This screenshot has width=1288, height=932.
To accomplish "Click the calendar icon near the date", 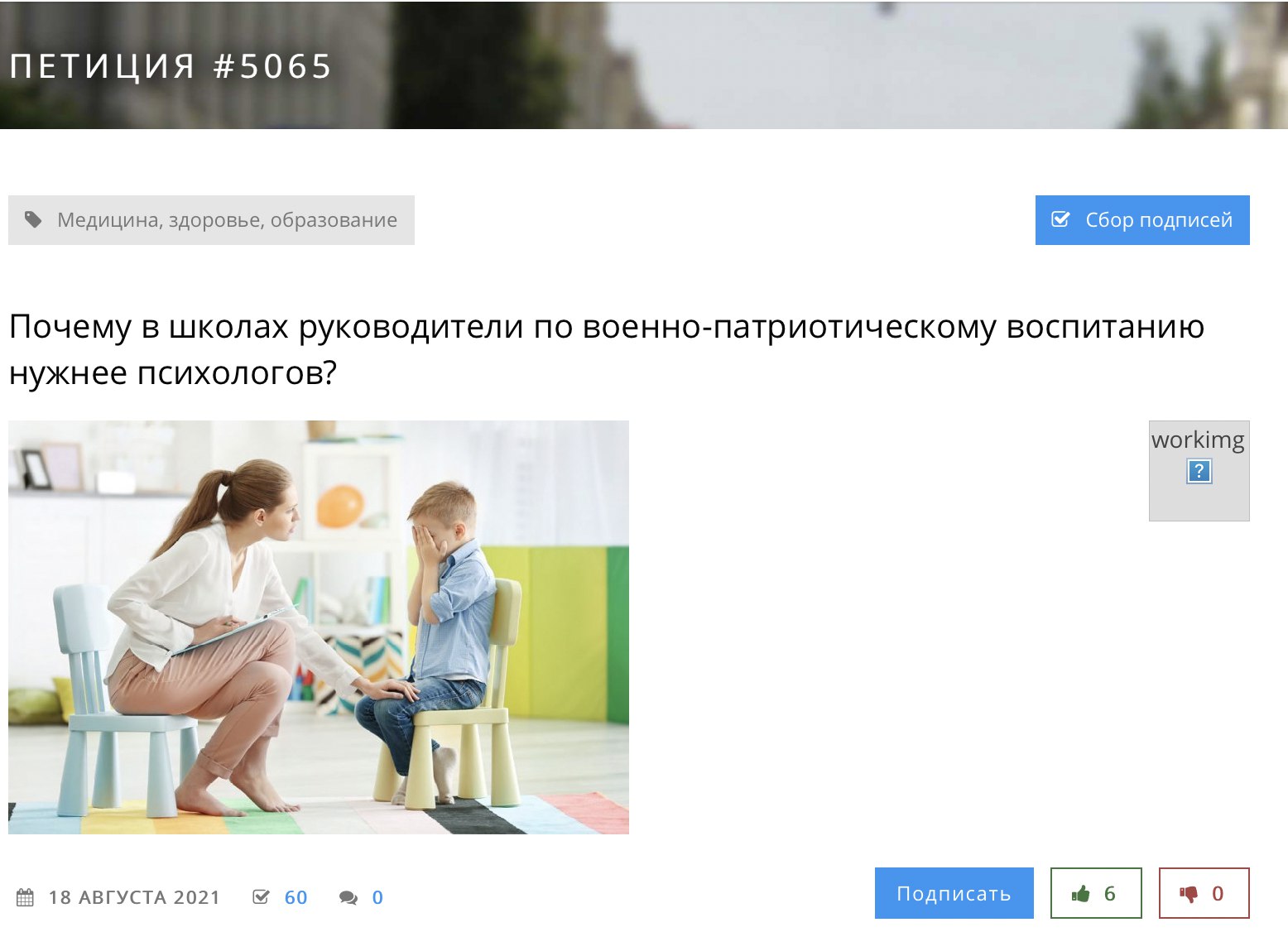I will [25, 897].
